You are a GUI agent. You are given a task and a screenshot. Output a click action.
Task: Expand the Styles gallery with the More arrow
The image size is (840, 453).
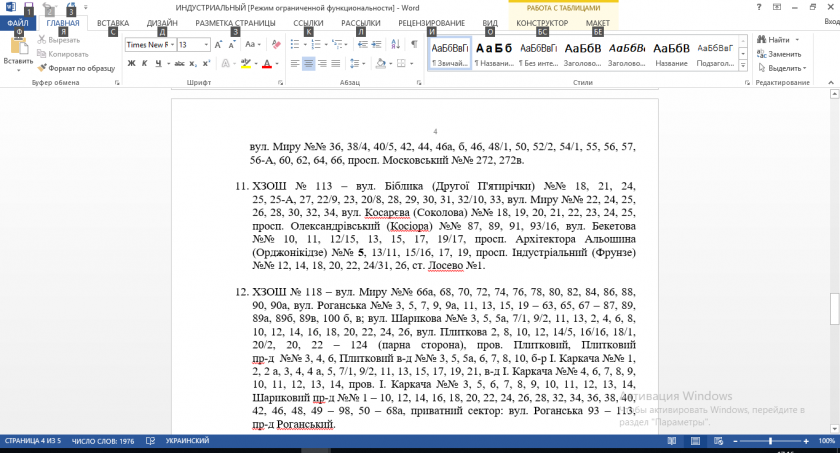coord(742,65)
